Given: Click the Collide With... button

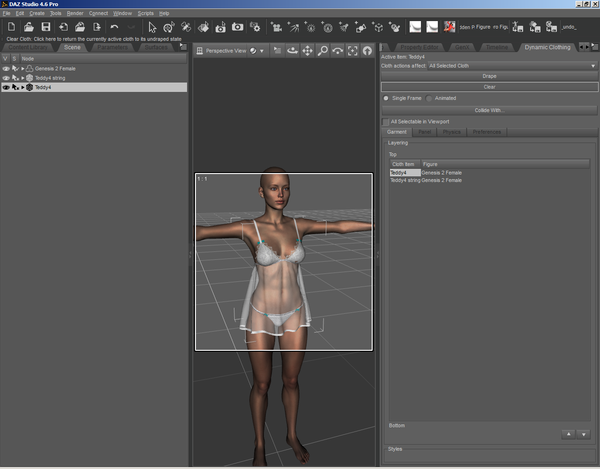Looking at the screenshot, I should [488, 109].
